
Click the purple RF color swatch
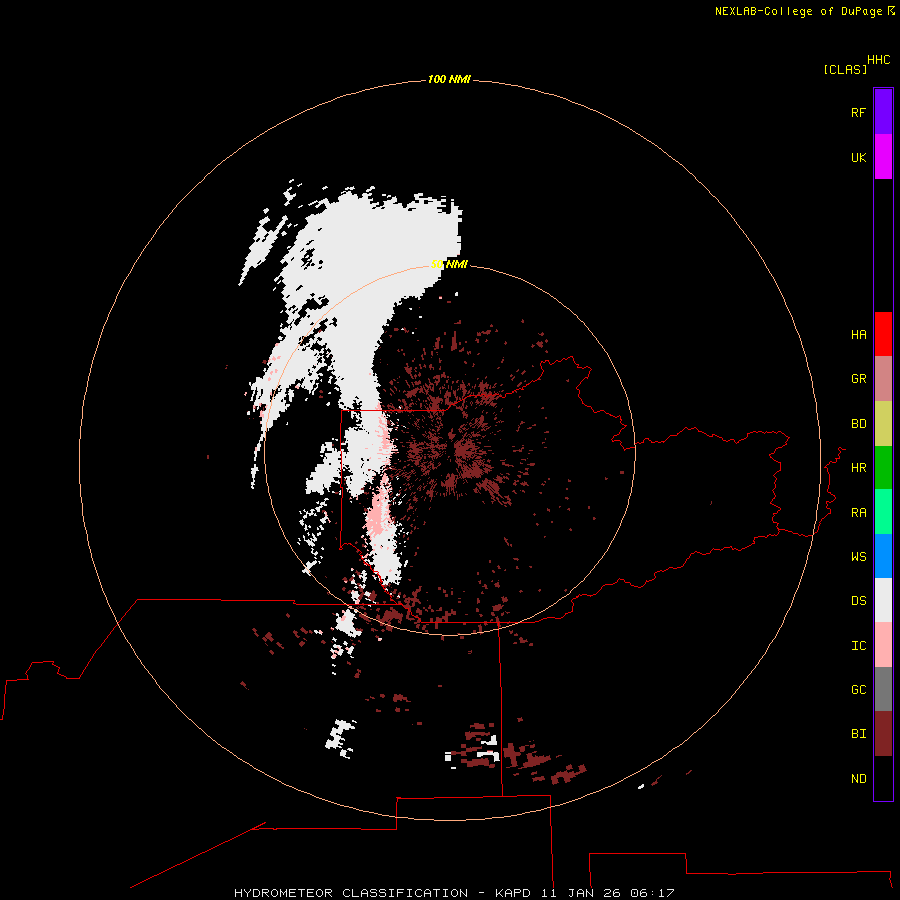[x=883, y=112]
